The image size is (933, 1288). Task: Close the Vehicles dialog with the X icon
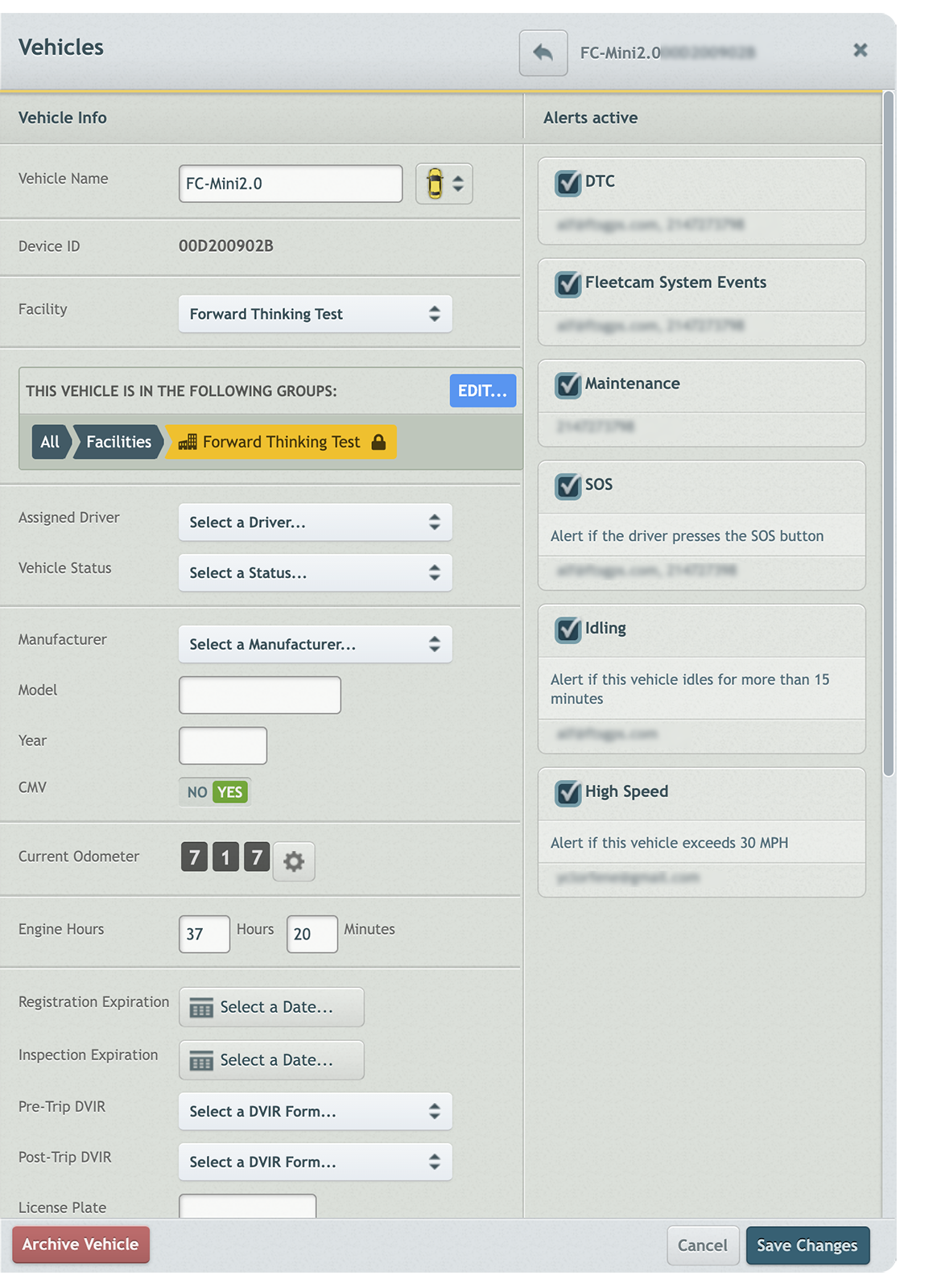click(861, 50)
